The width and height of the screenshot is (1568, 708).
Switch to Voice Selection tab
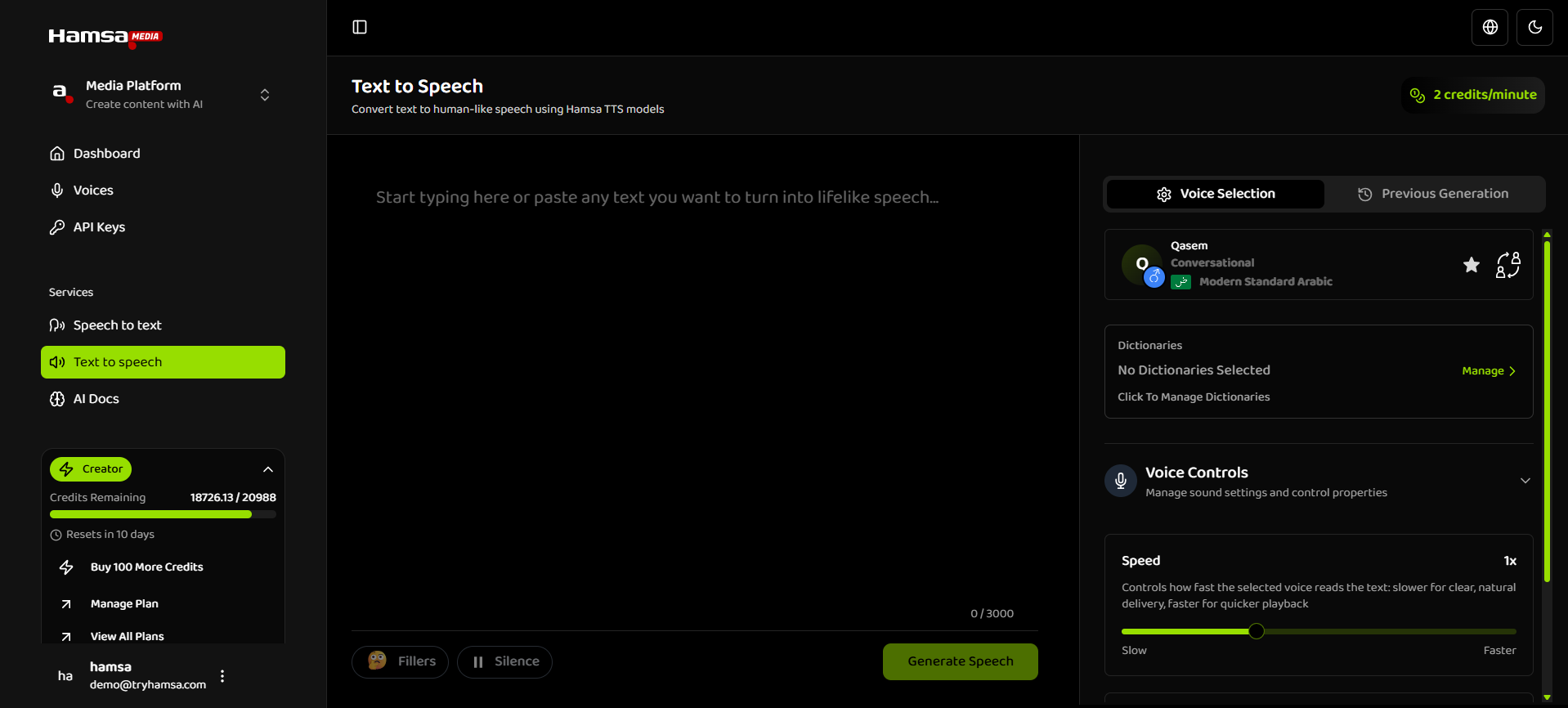point(1216,195)
